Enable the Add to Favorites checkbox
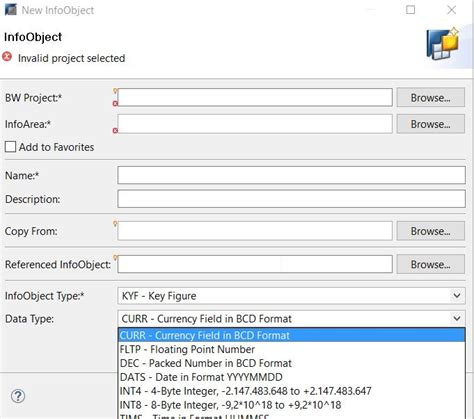Viewport: 474px width, 419px height. click(x=10, y=147)
